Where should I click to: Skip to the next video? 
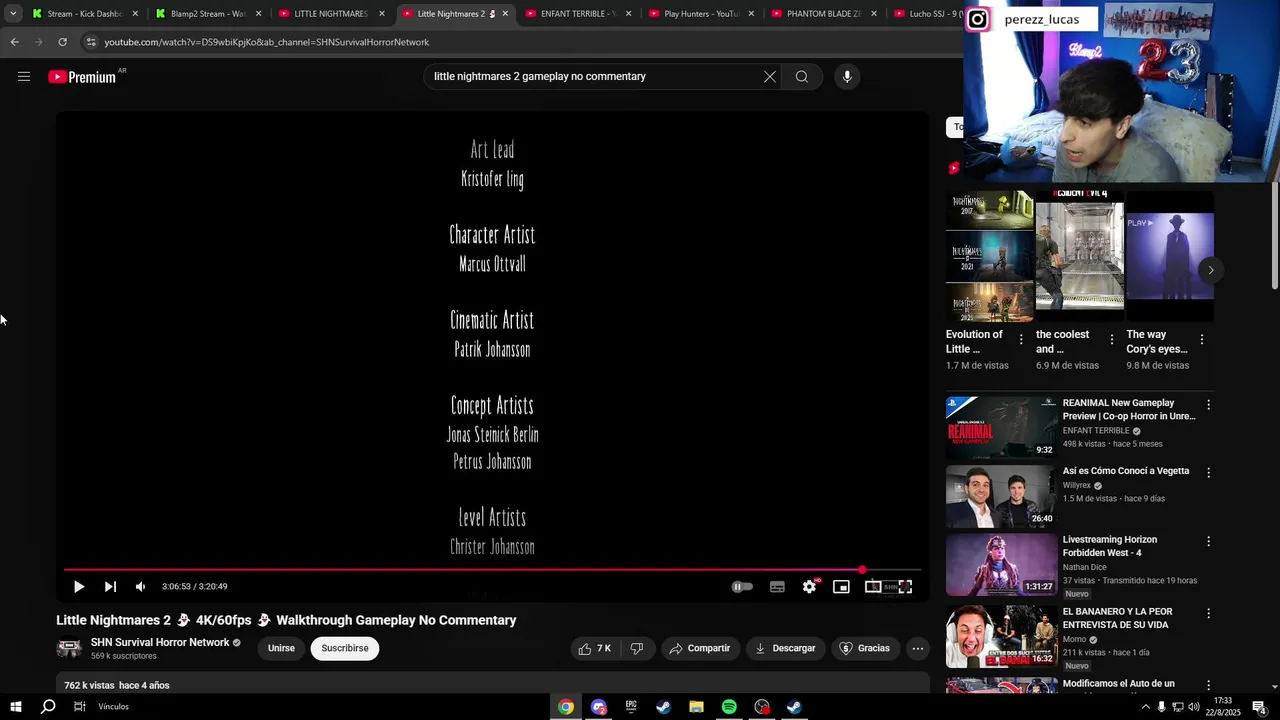coord(110,587)
